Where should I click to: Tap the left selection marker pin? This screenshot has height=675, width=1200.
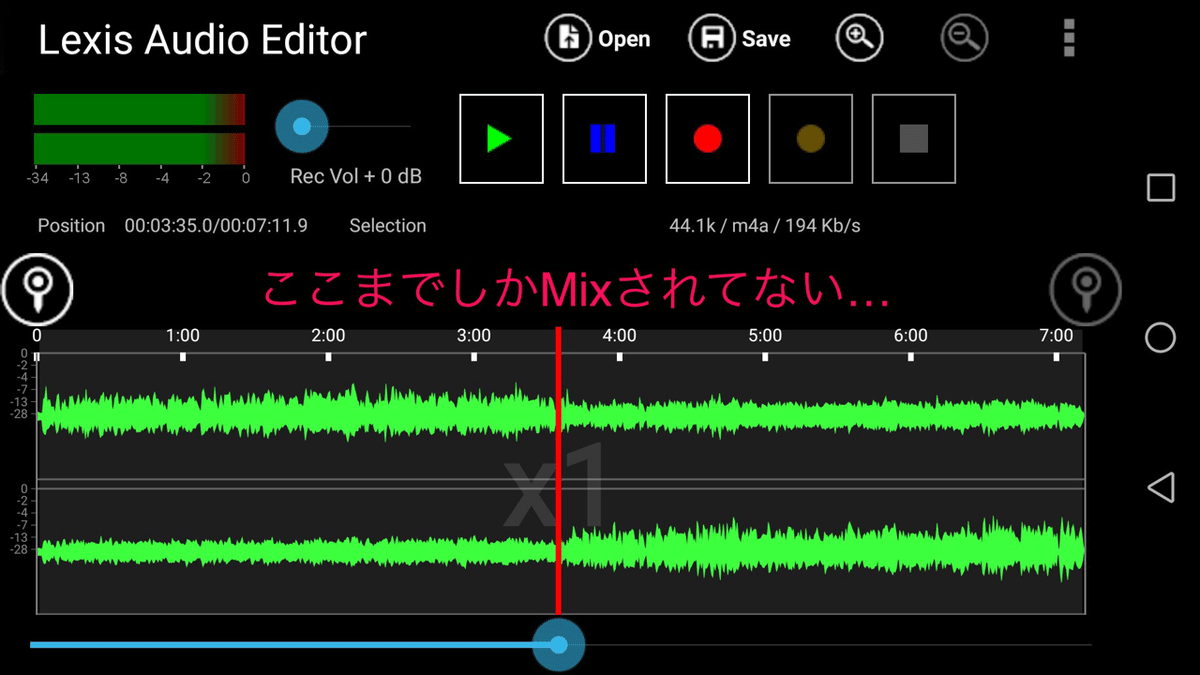(x=37, y=288)
